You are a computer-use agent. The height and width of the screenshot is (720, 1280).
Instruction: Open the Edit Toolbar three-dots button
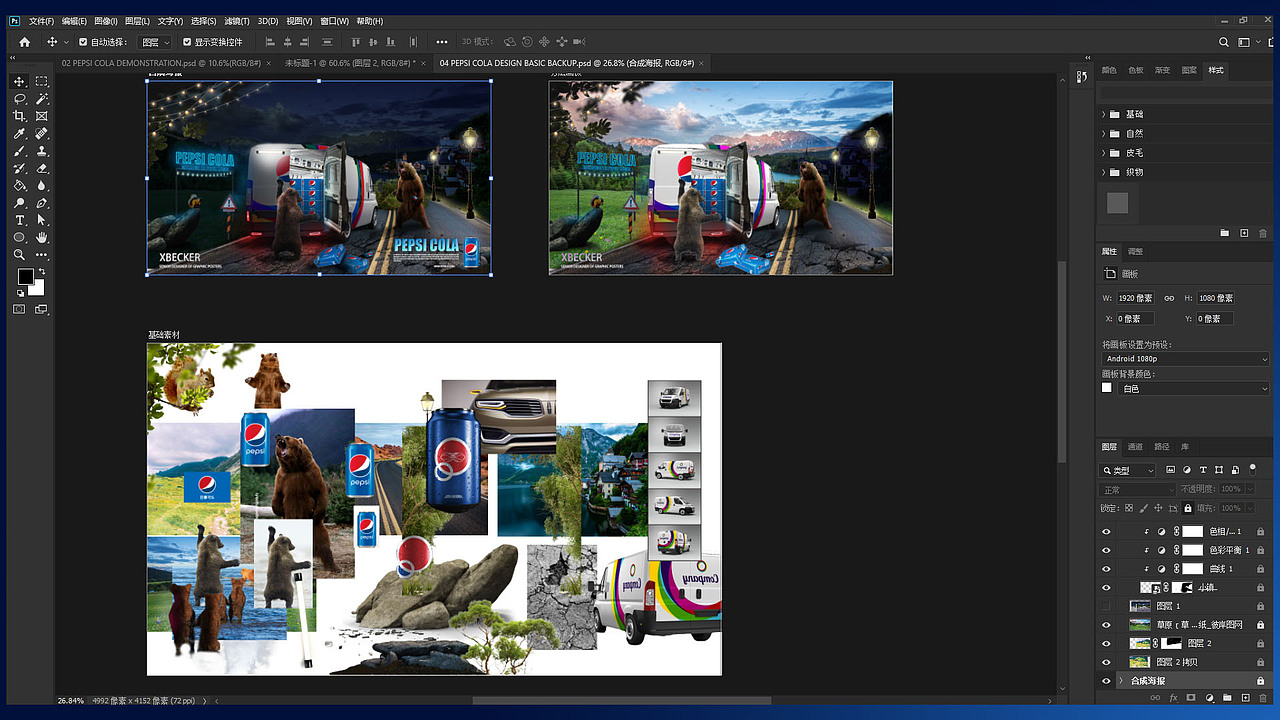coord(41,255)
